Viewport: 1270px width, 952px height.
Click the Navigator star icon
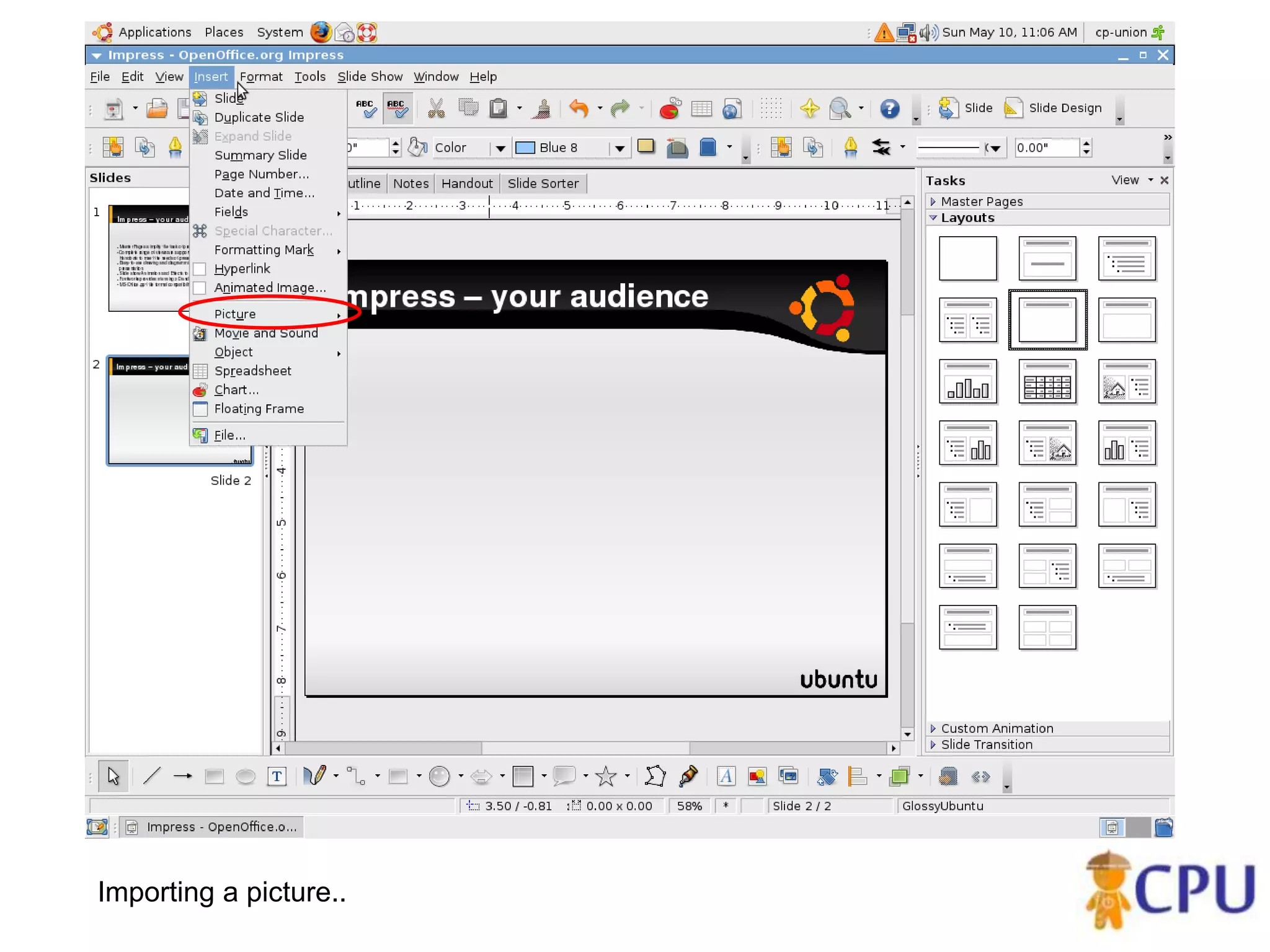pyautogui.click(x=809, y=108)
